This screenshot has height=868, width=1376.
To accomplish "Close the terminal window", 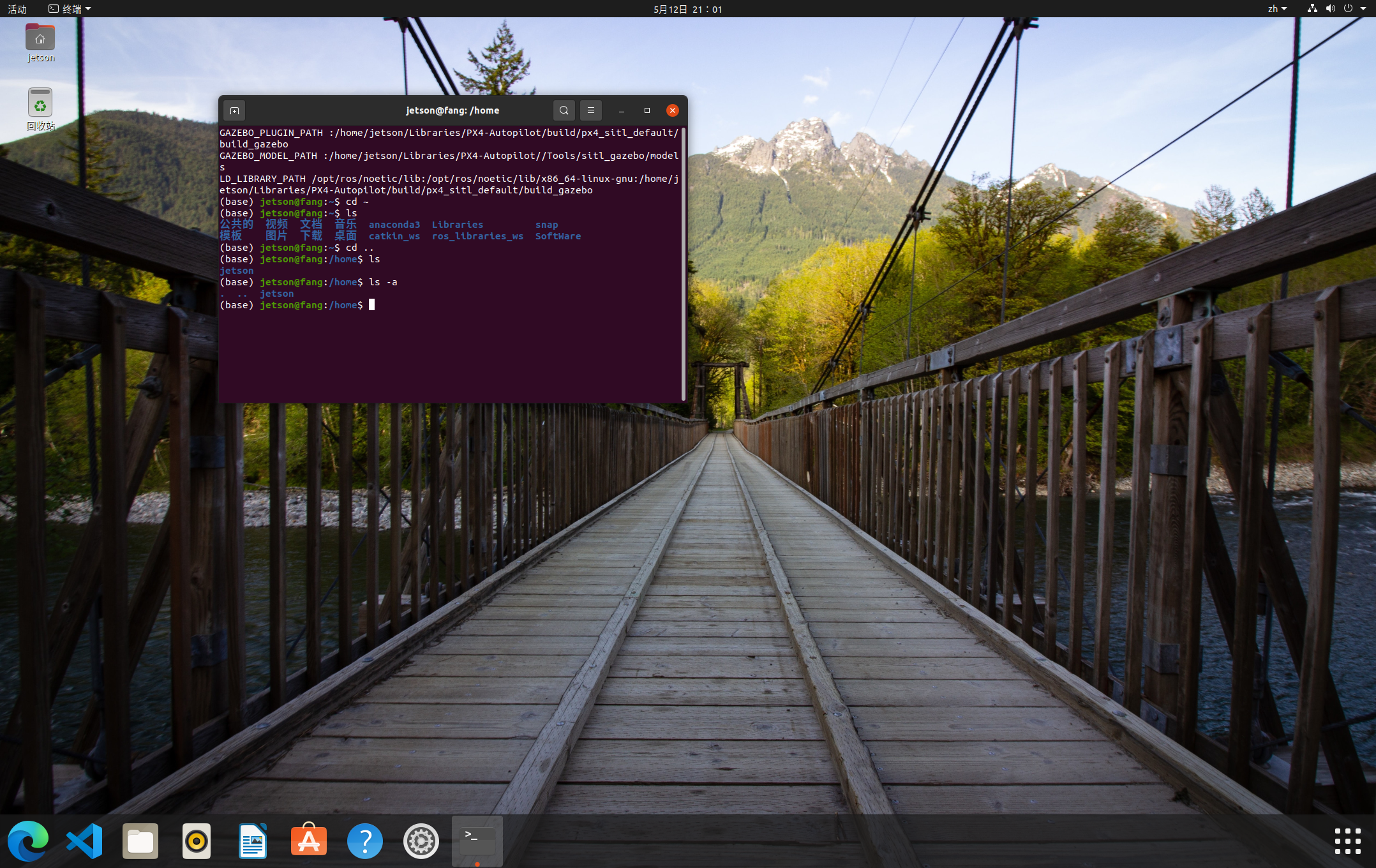I will point(672,110).
